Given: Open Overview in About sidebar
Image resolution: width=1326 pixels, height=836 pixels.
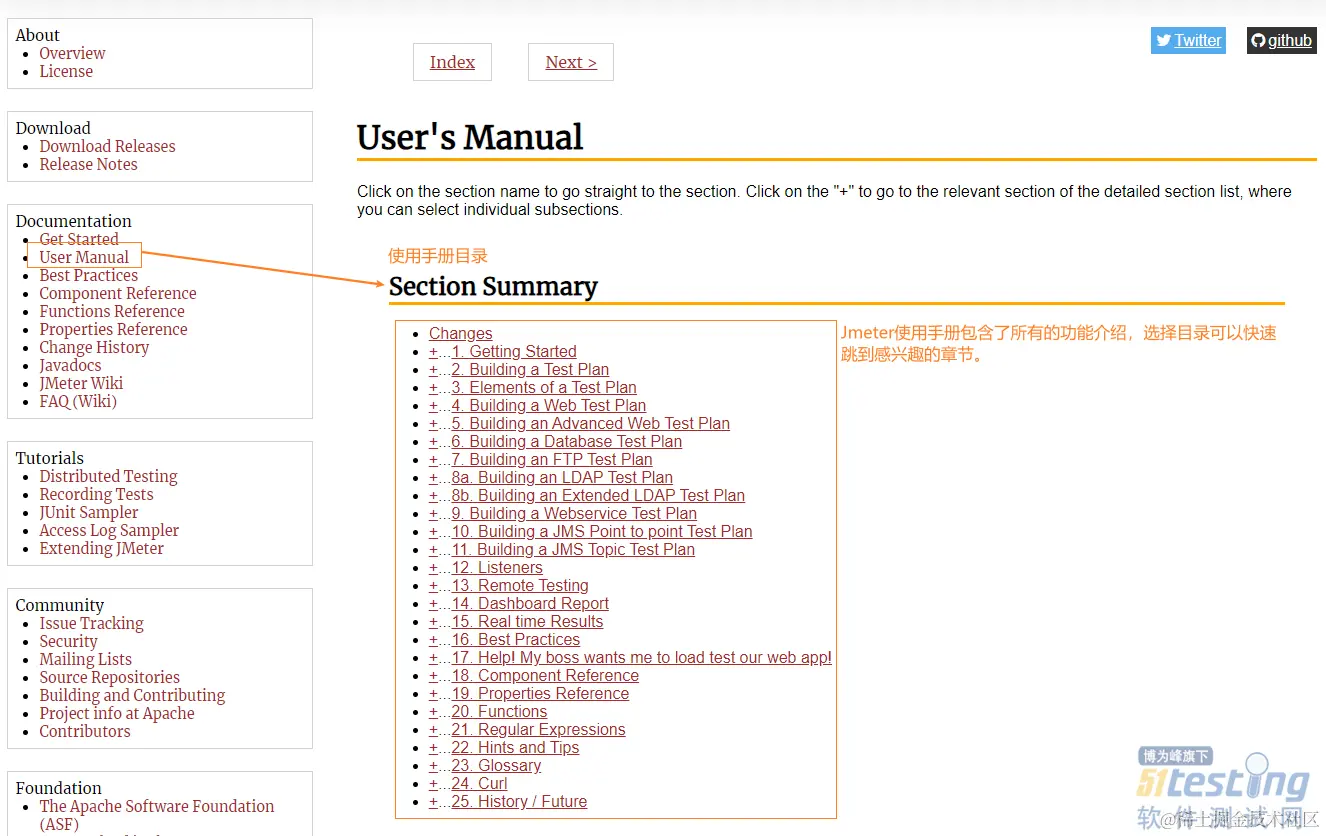Looking at the screenshot, I should [72, 54].
